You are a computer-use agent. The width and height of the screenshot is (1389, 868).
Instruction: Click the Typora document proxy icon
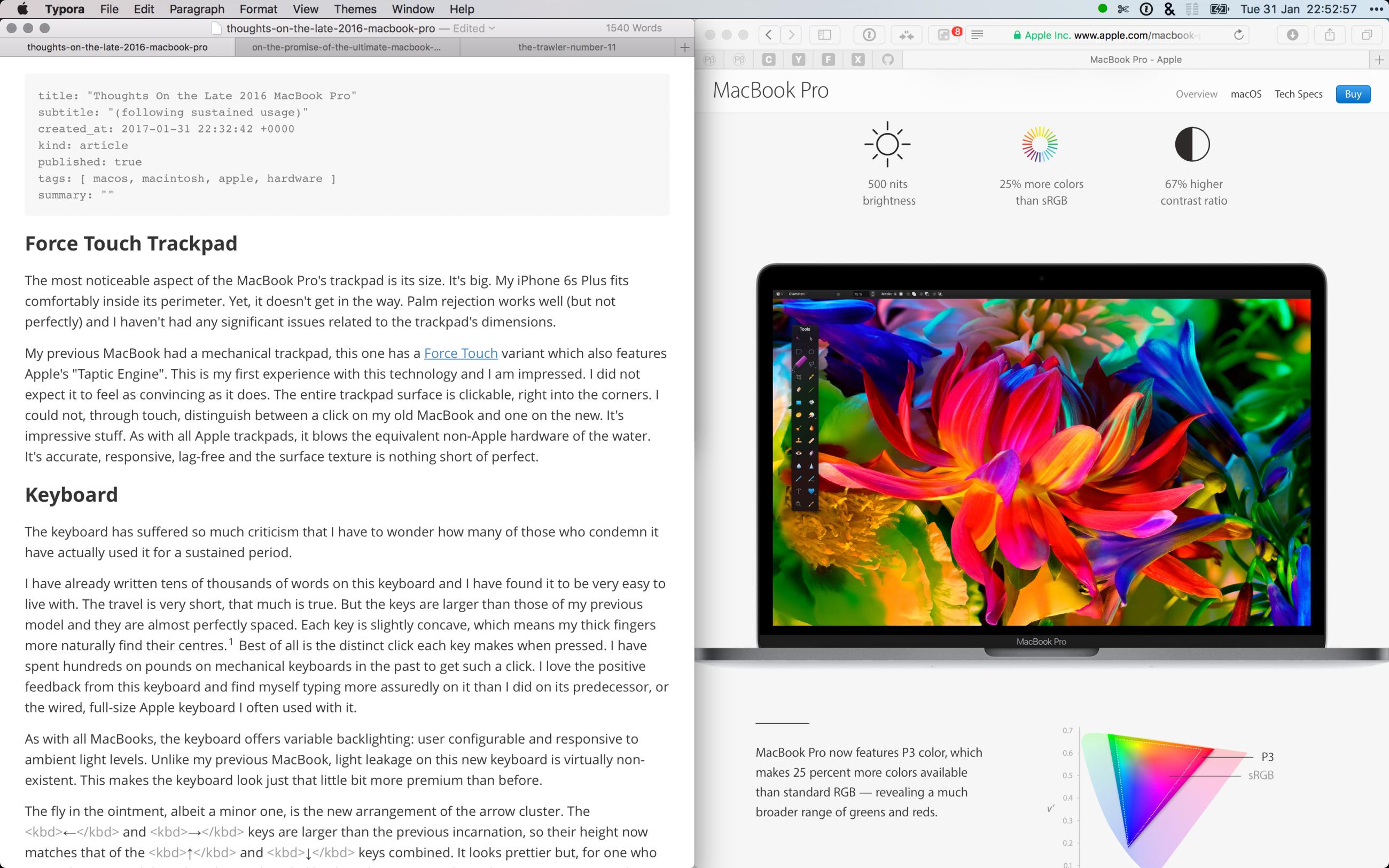216,28
